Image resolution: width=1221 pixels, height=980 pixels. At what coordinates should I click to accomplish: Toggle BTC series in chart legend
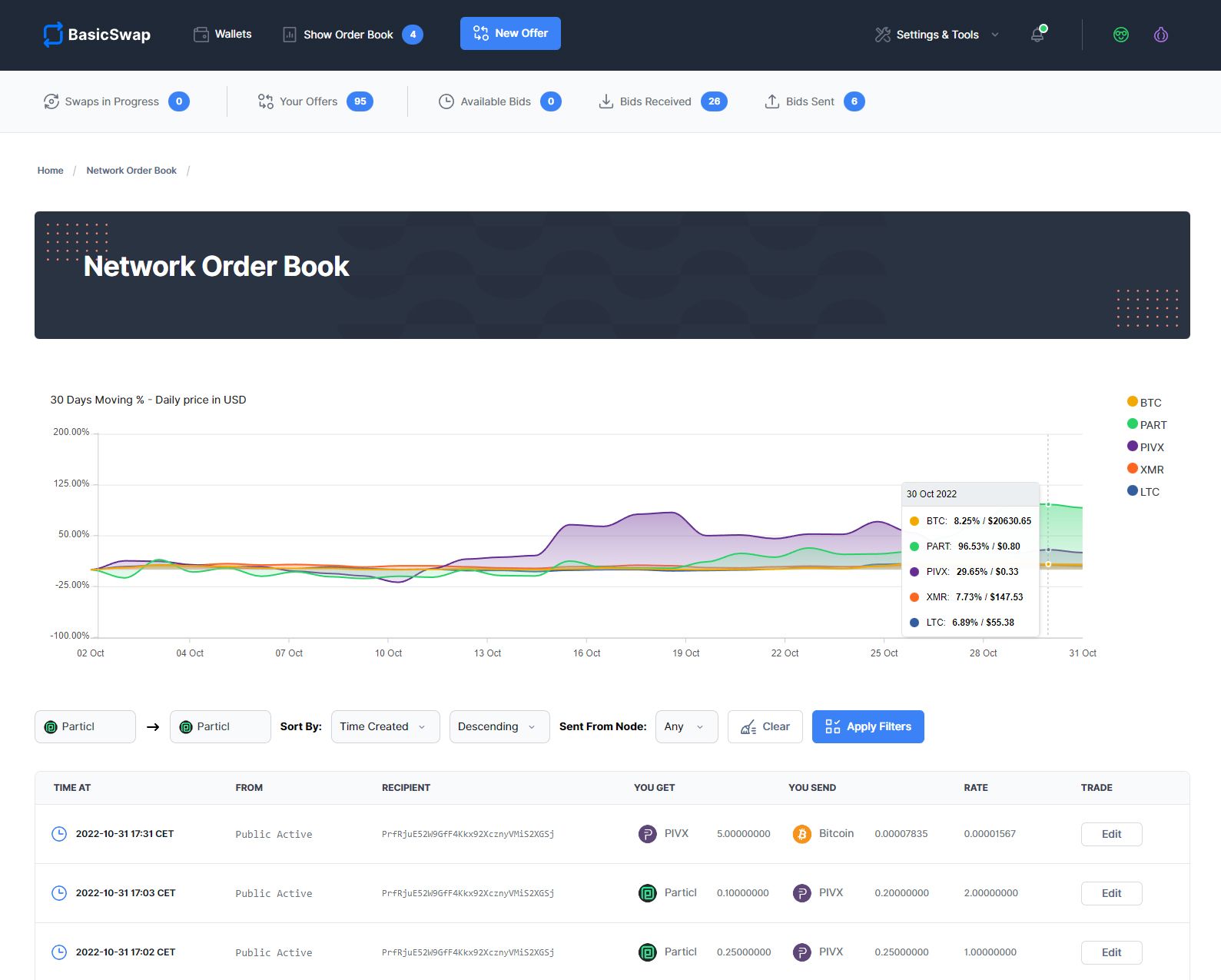click(1144, 402)
